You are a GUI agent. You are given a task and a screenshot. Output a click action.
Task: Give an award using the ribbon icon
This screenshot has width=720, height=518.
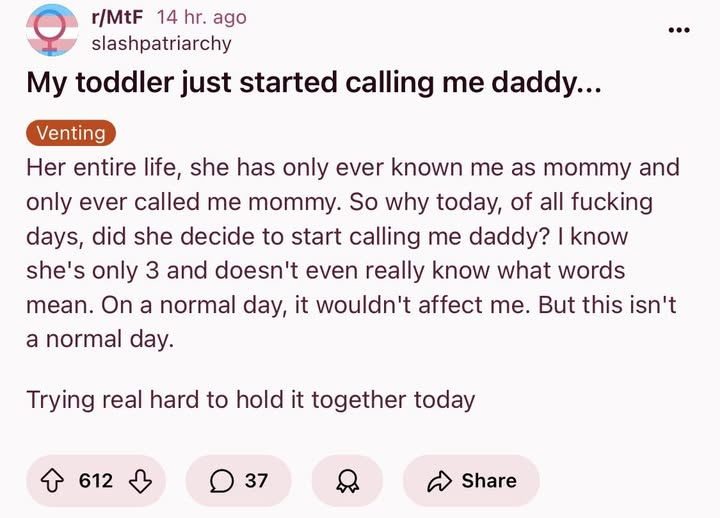(x=347, y=481)
